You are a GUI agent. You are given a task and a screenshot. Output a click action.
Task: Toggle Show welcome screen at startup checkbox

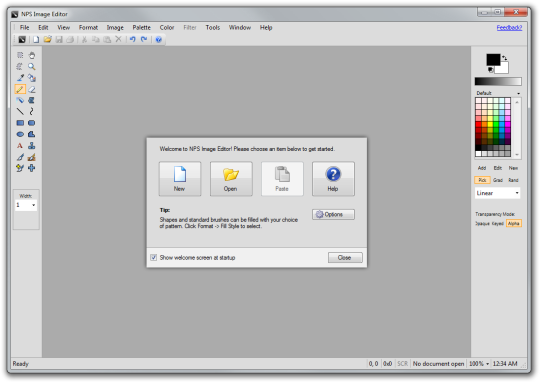(154, 258)
